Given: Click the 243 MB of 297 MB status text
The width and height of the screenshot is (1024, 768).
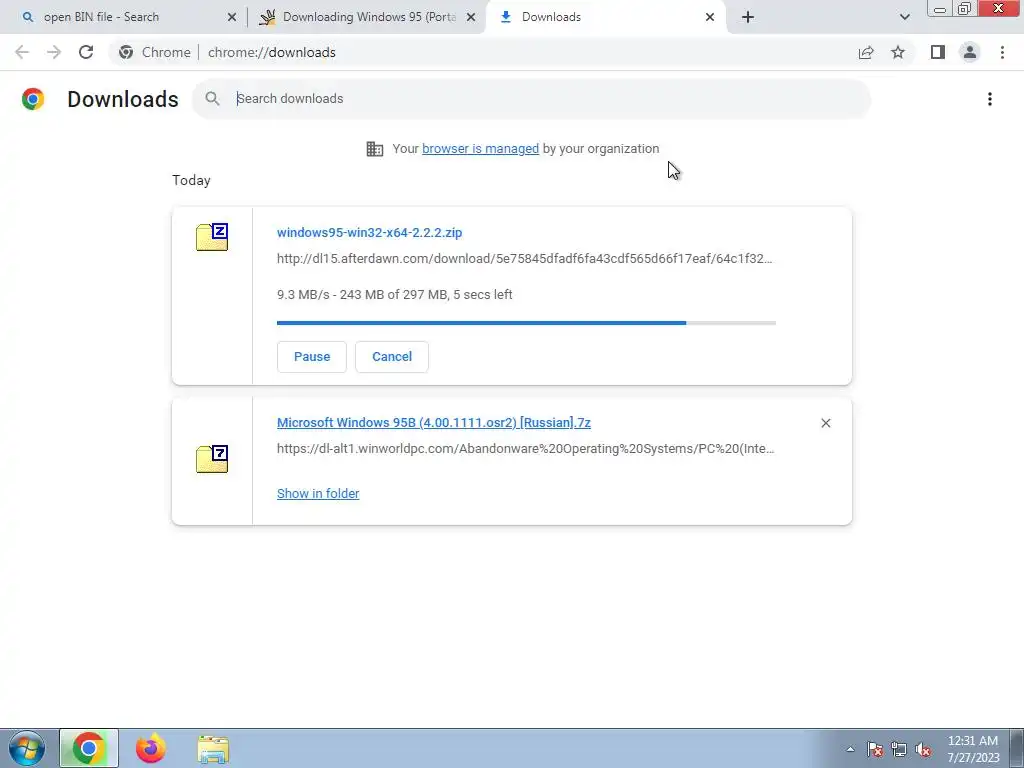Looking at the screenshot, I should [392, 295].
